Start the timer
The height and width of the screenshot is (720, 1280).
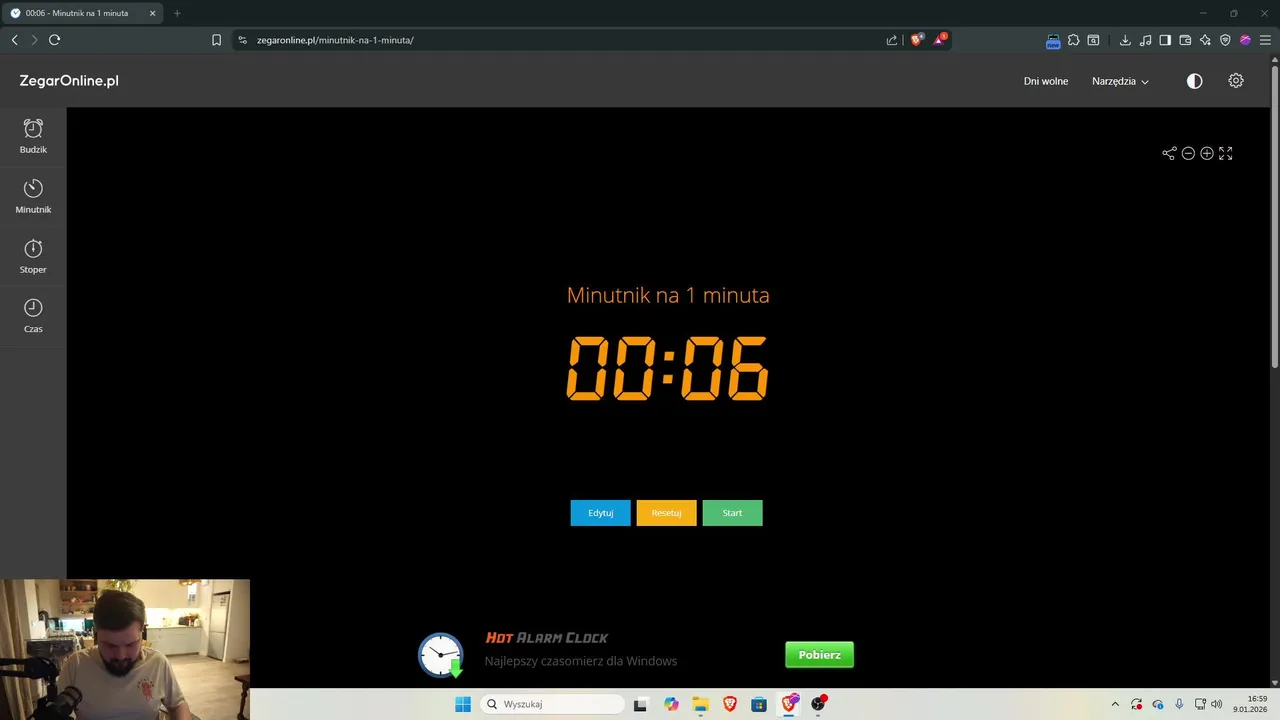tap(732, 513)
